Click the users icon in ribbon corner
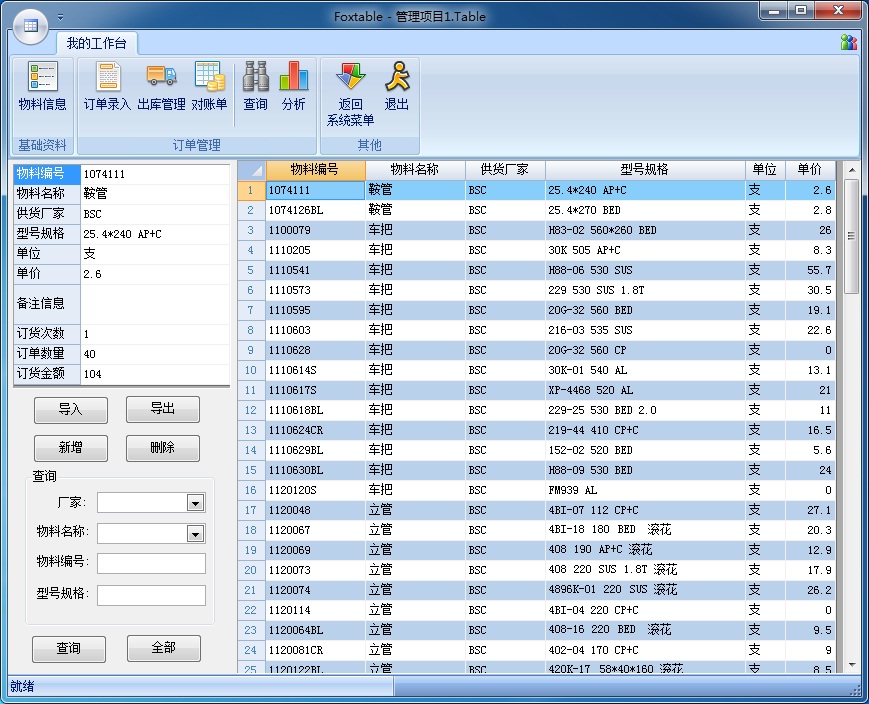Screen dimensions: 869x704 click(848, 42)
